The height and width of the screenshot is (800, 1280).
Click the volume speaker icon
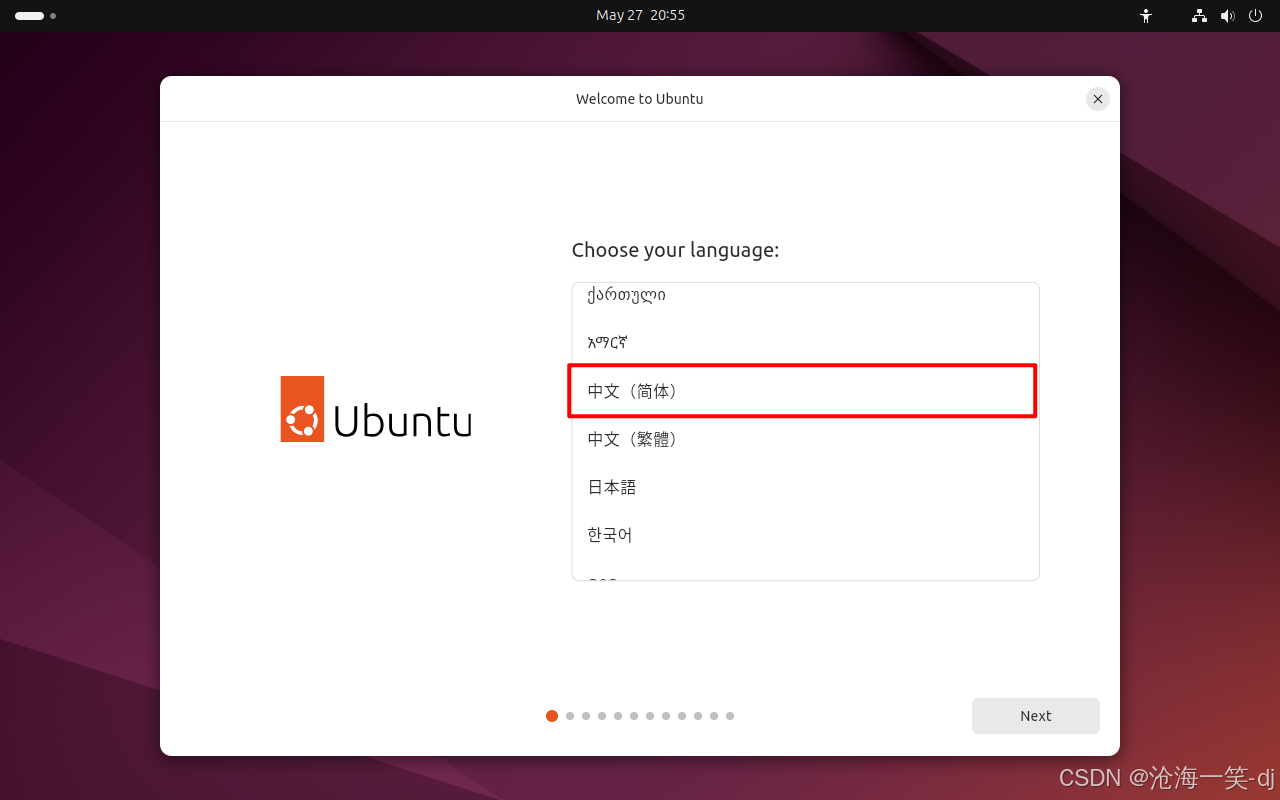[x=1227, y=16]
